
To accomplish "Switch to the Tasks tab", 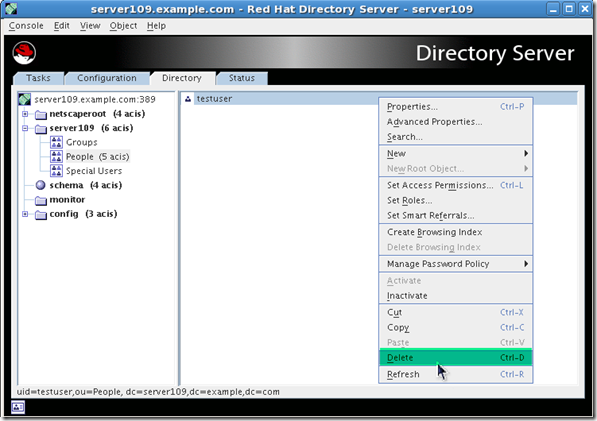I will 38,78.
